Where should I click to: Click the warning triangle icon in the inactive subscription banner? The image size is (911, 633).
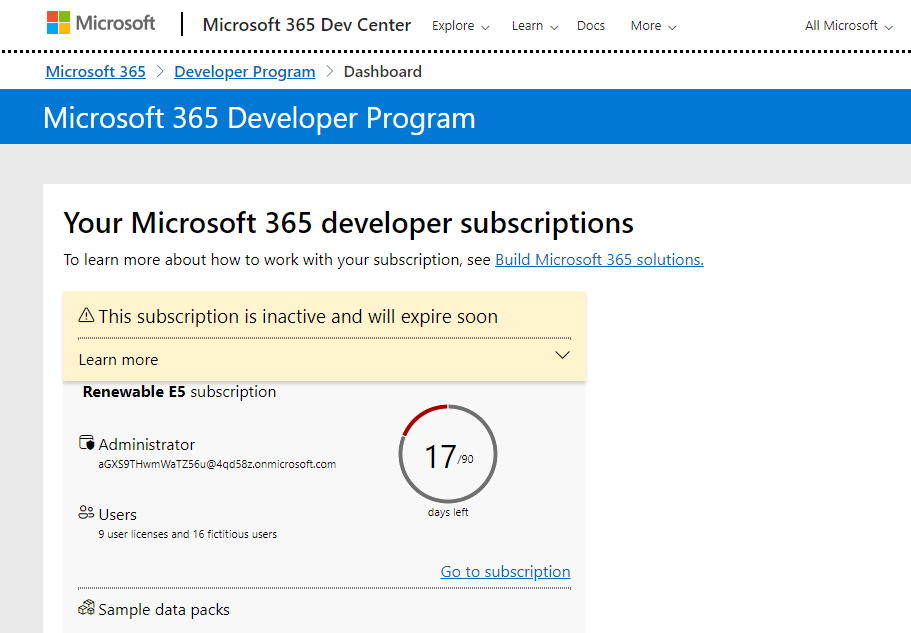click(x=86, y=315)
